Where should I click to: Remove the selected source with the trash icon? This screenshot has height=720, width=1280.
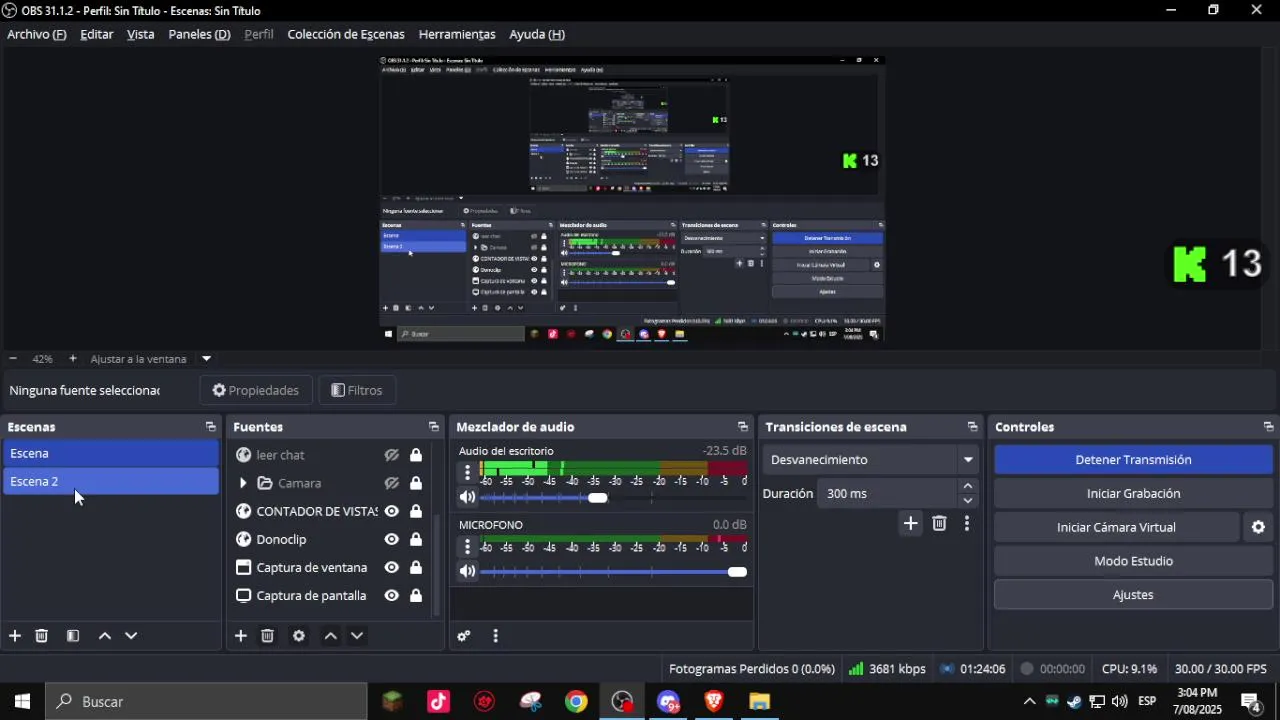[268, 636]
